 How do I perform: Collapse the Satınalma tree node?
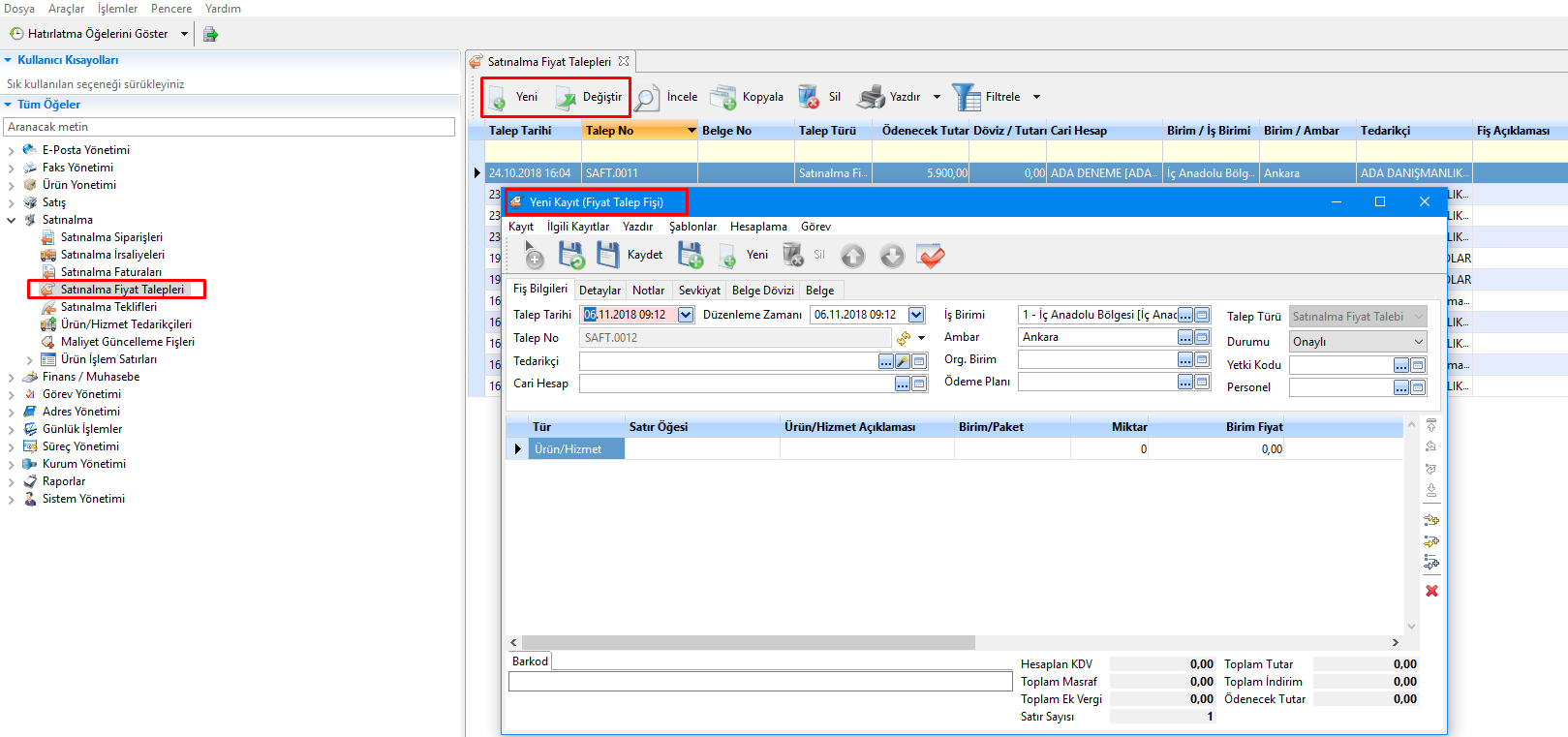(12, 220)
